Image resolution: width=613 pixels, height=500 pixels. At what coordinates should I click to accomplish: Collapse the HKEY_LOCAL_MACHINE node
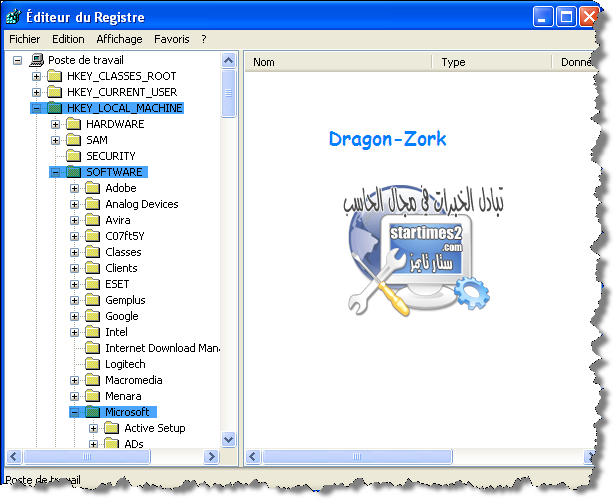(x=36, y=108)
